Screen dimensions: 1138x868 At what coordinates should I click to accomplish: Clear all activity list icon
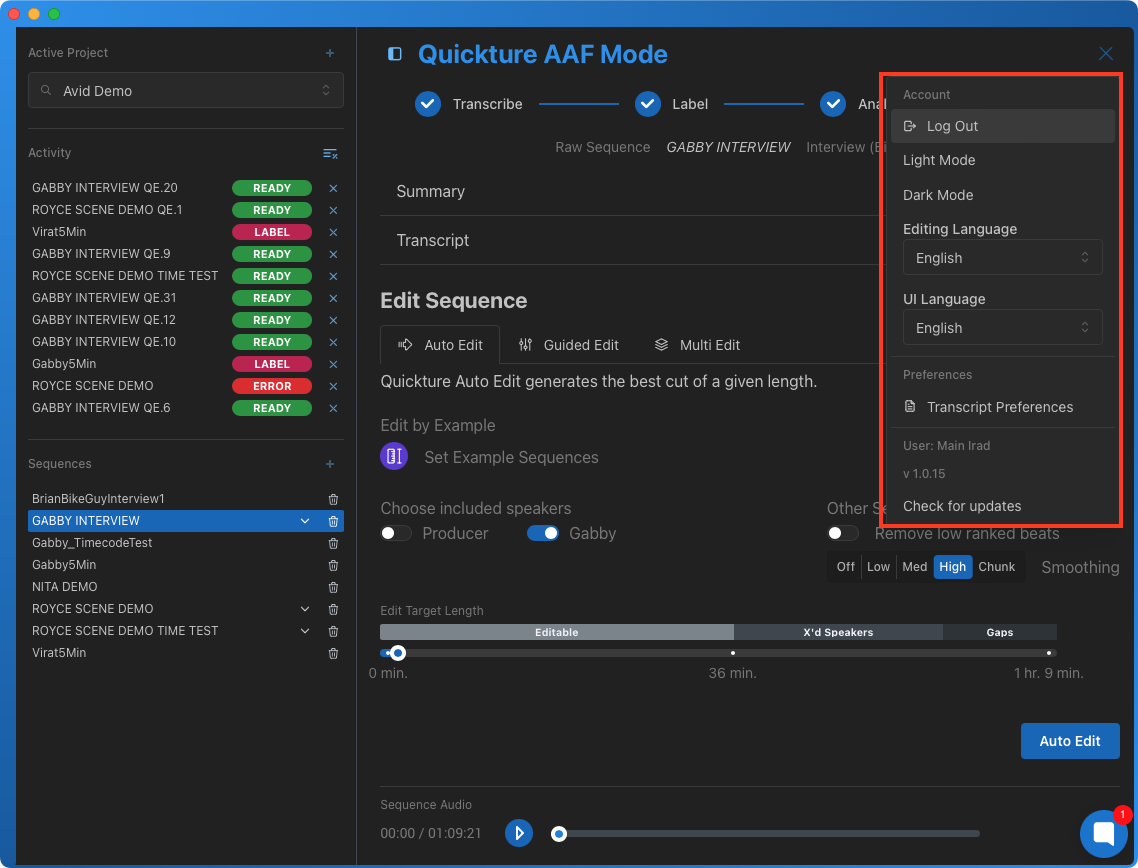pos(329,153)
